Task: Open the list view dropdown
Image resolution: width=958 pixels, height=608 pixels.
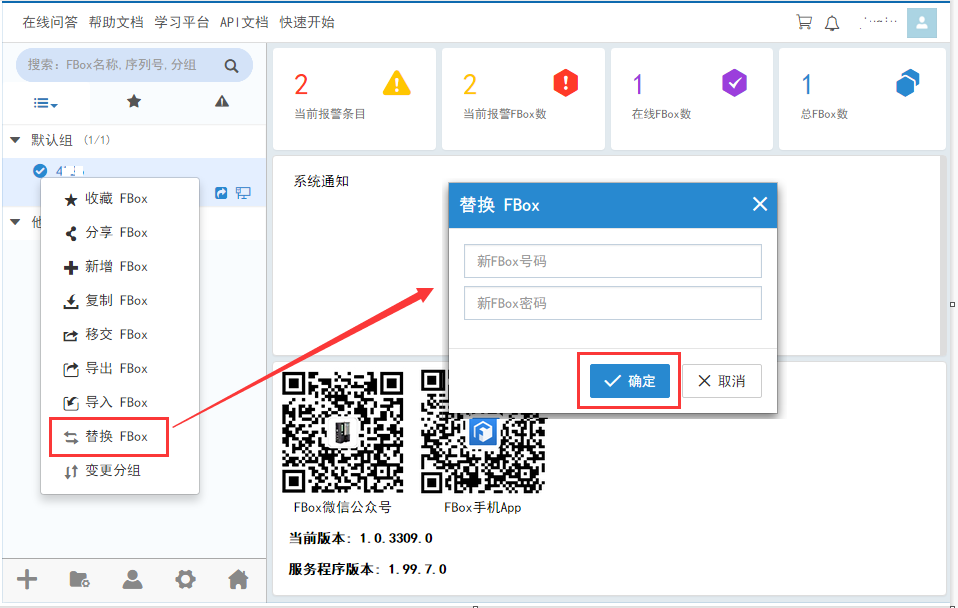Action: tap(45, 103)
